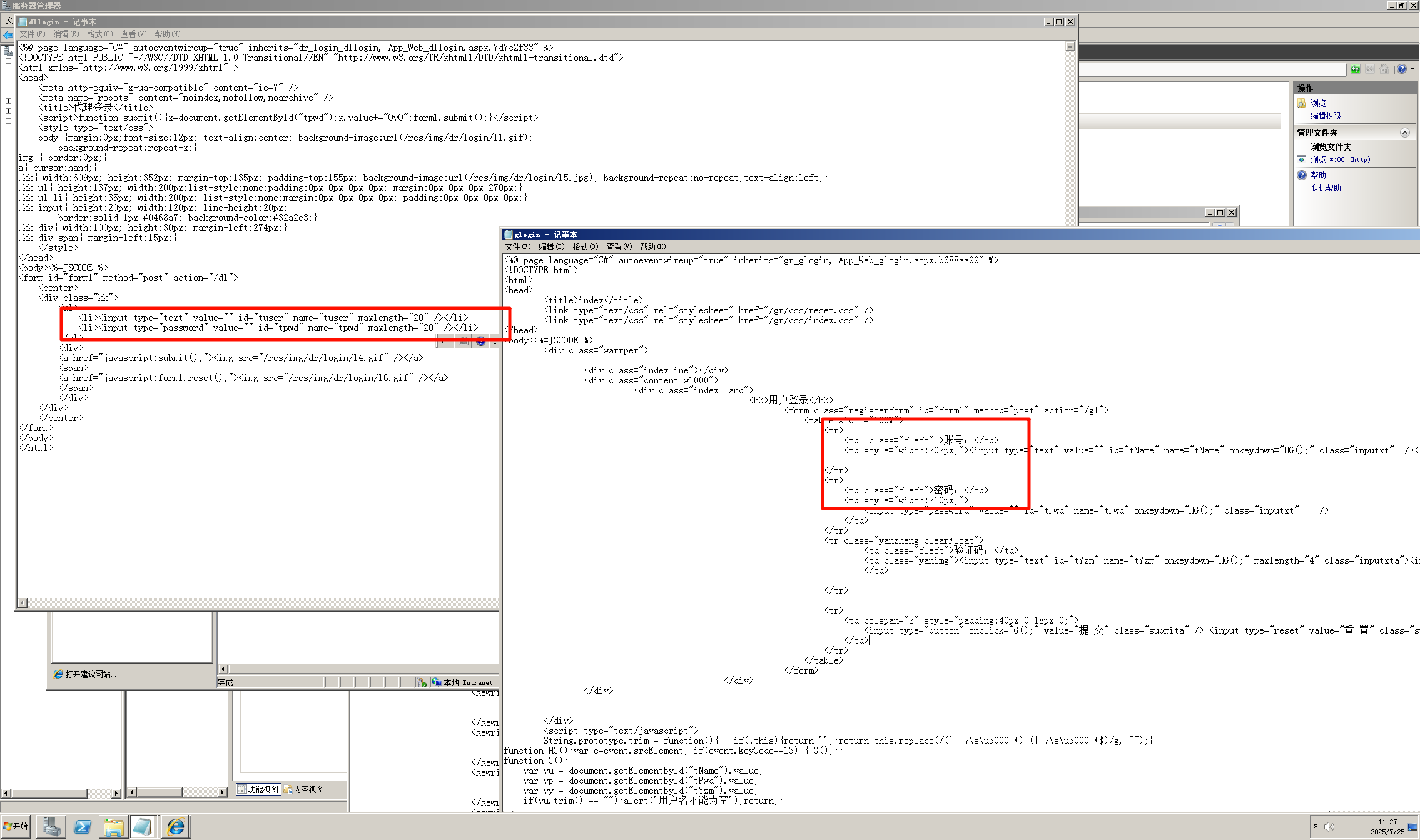Screen dimensions: 1420x840
Task: Click the blue help icon in IIS toolbar
Action: [1402, 69]
